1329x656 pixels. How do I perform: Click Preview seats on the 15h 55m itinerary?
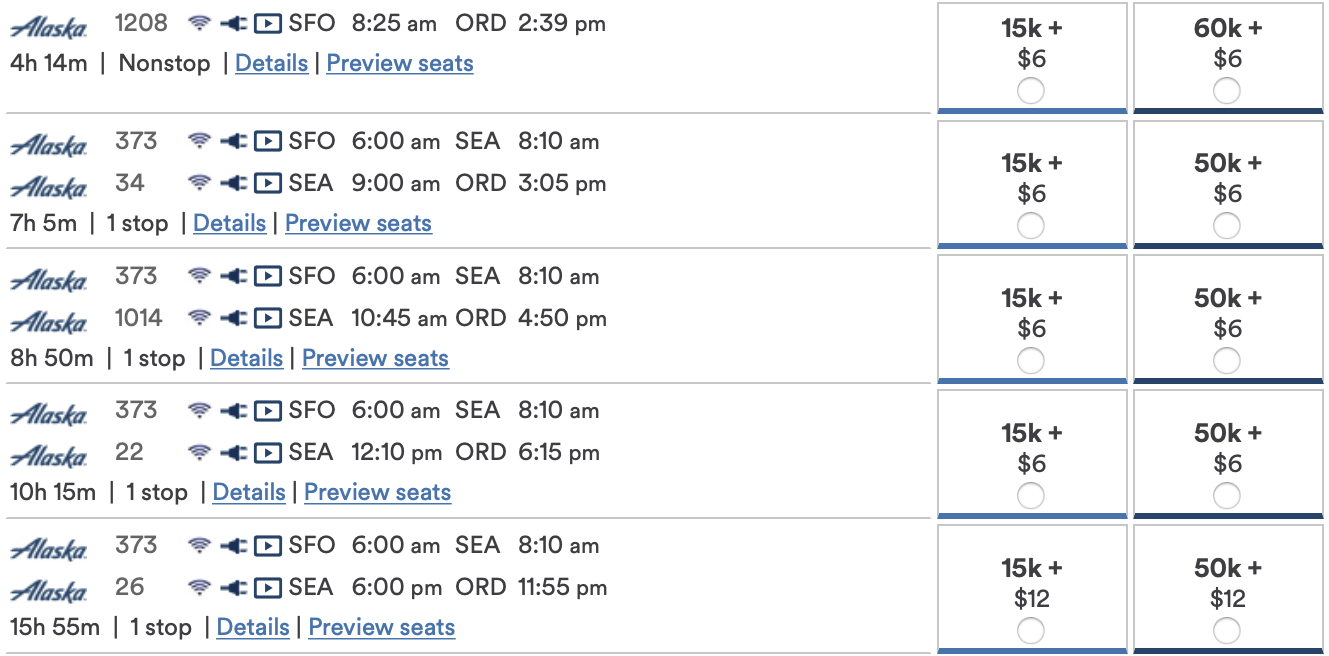pyautogui.click(x=381, y=627)
